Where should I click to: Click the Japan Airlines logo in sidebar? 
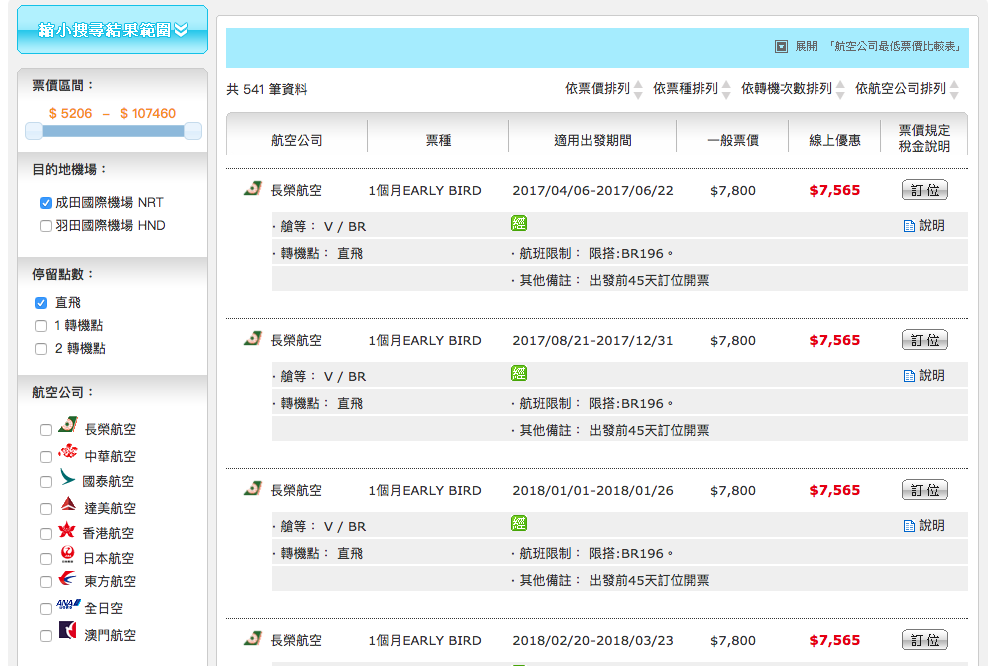point(68,556)
